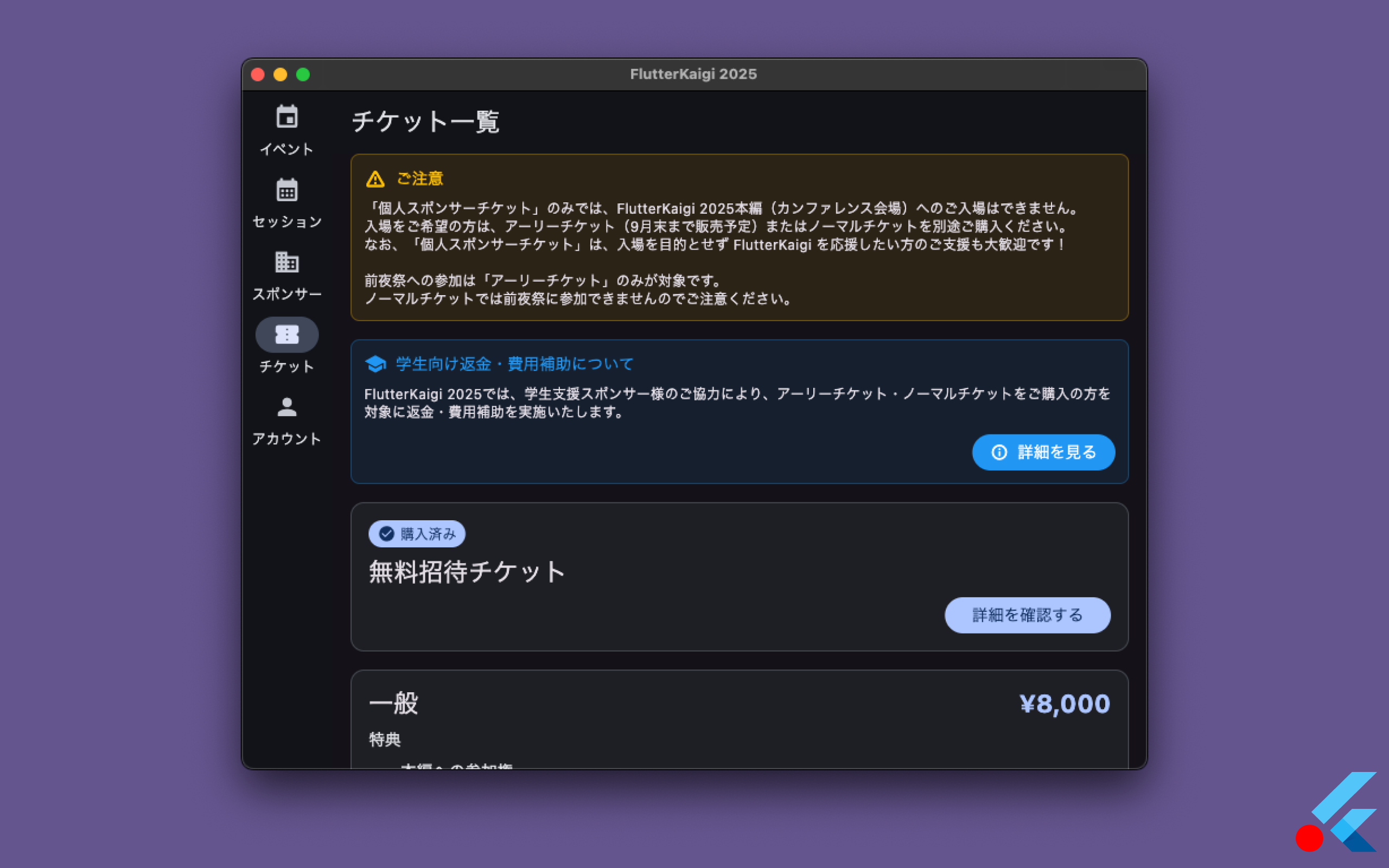
Task: Click the ご注意 notice title
Action: tap(420, 179)
